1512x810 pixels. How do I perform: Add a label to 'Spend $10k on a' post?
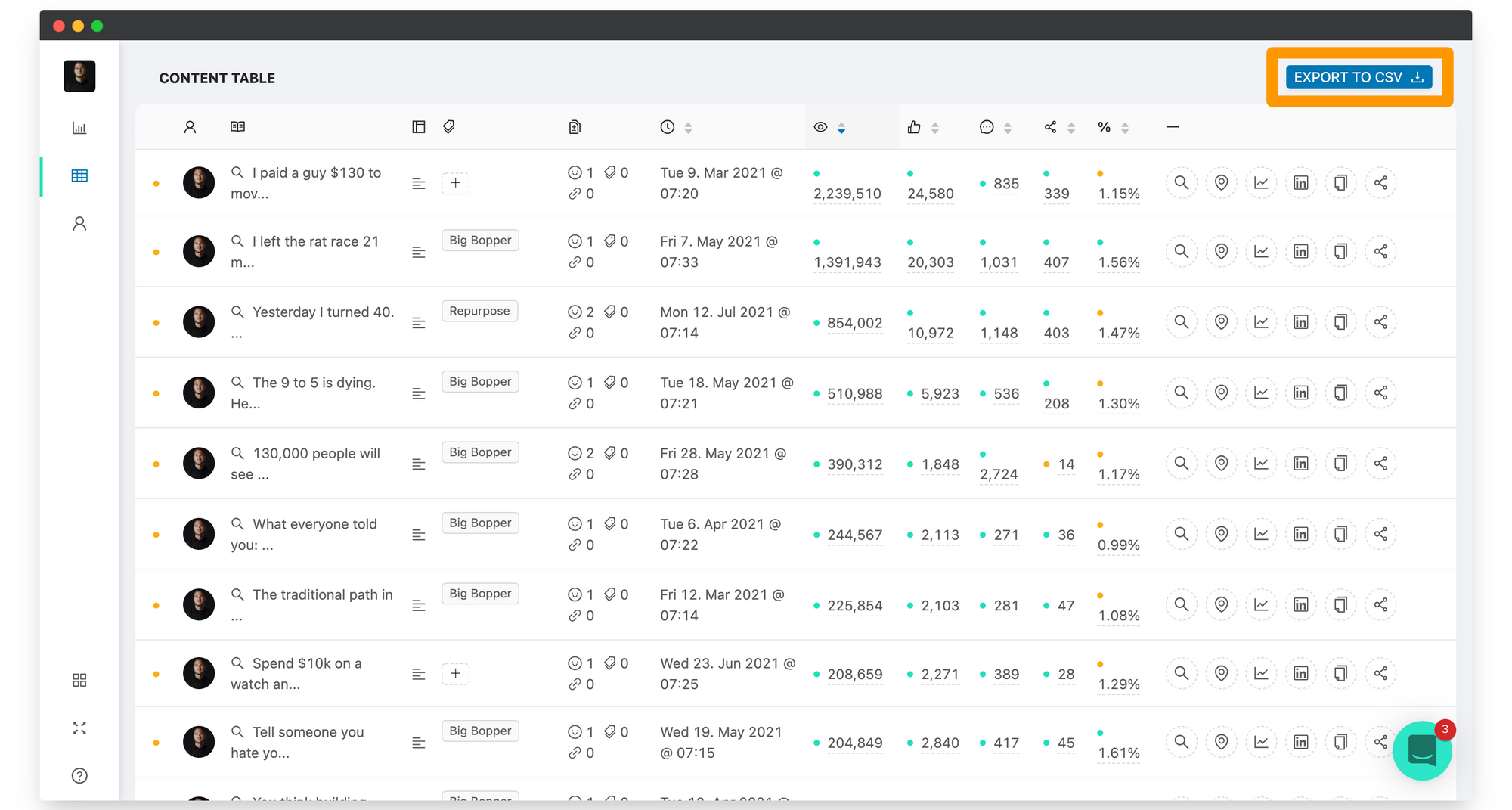(x=455, y=673)
